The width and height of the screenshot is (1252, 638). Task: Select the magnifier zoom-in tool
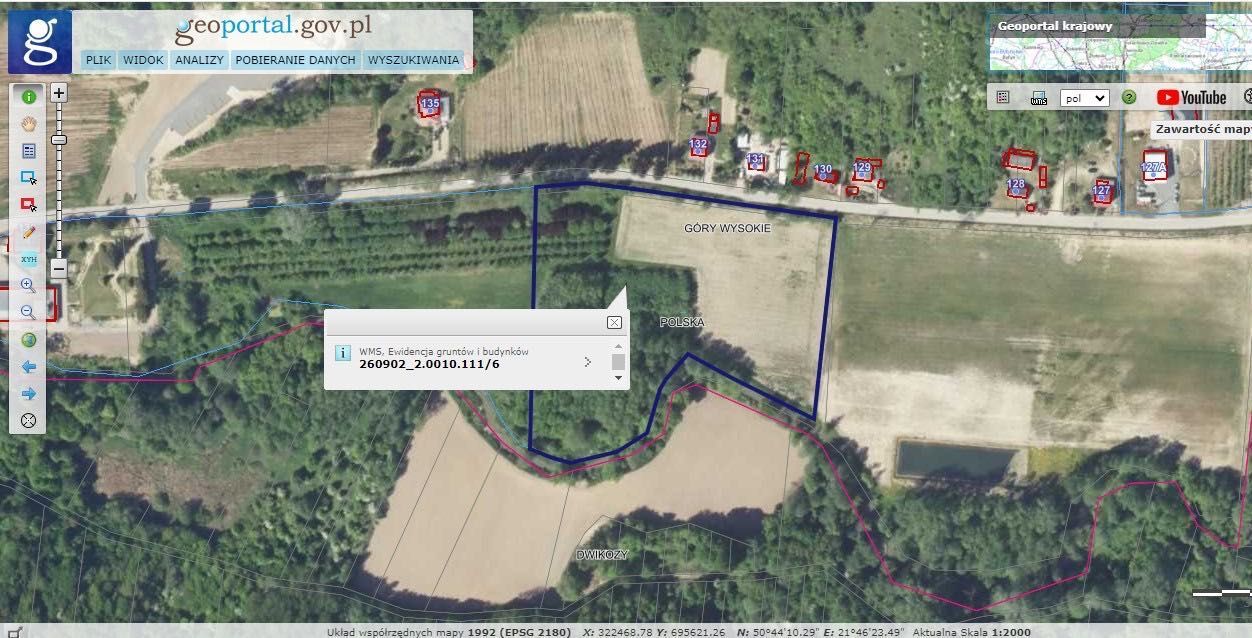pyautogui.click(x=28, y=286)
